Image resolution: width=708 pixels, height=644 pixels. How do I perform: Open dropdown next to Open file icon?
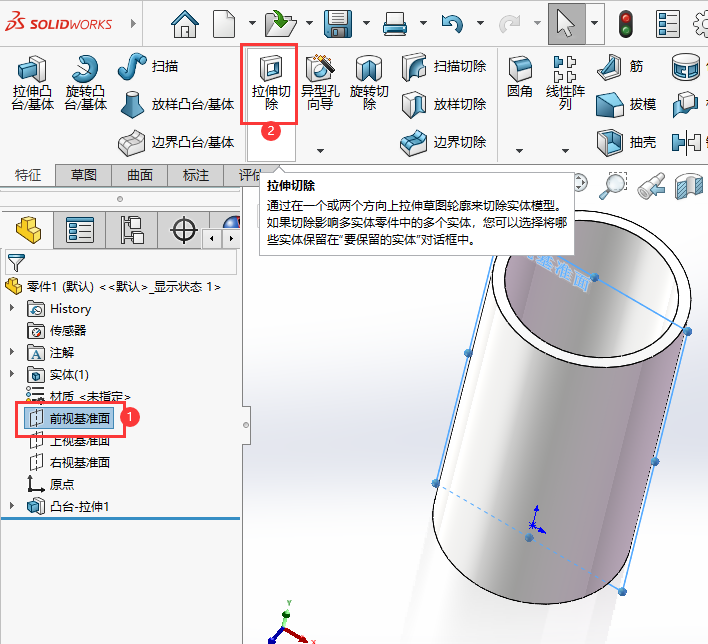click(x=309, y=23)
